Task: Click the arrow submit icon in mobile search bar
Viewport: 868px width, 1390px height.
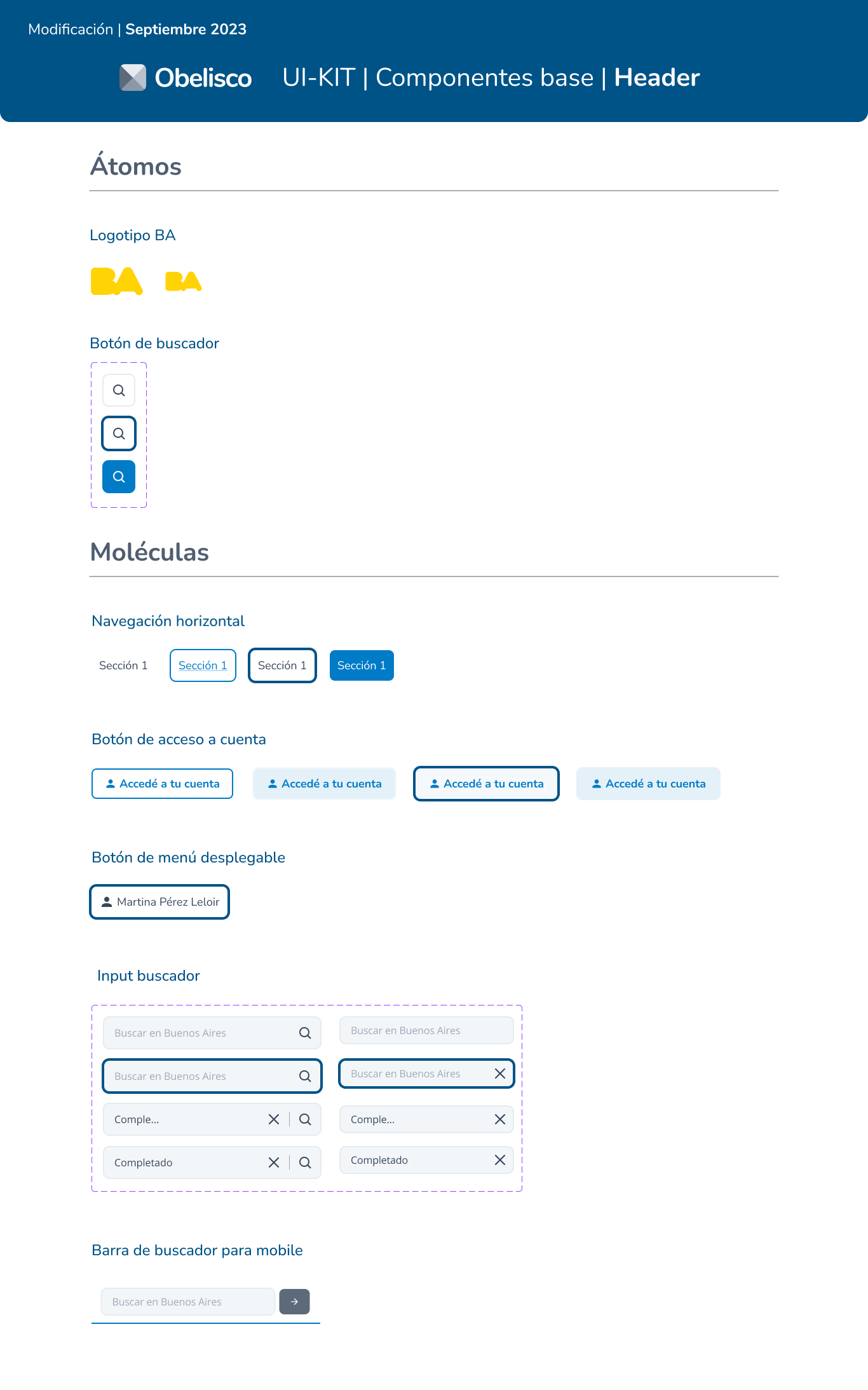Action: (294, 1302)
